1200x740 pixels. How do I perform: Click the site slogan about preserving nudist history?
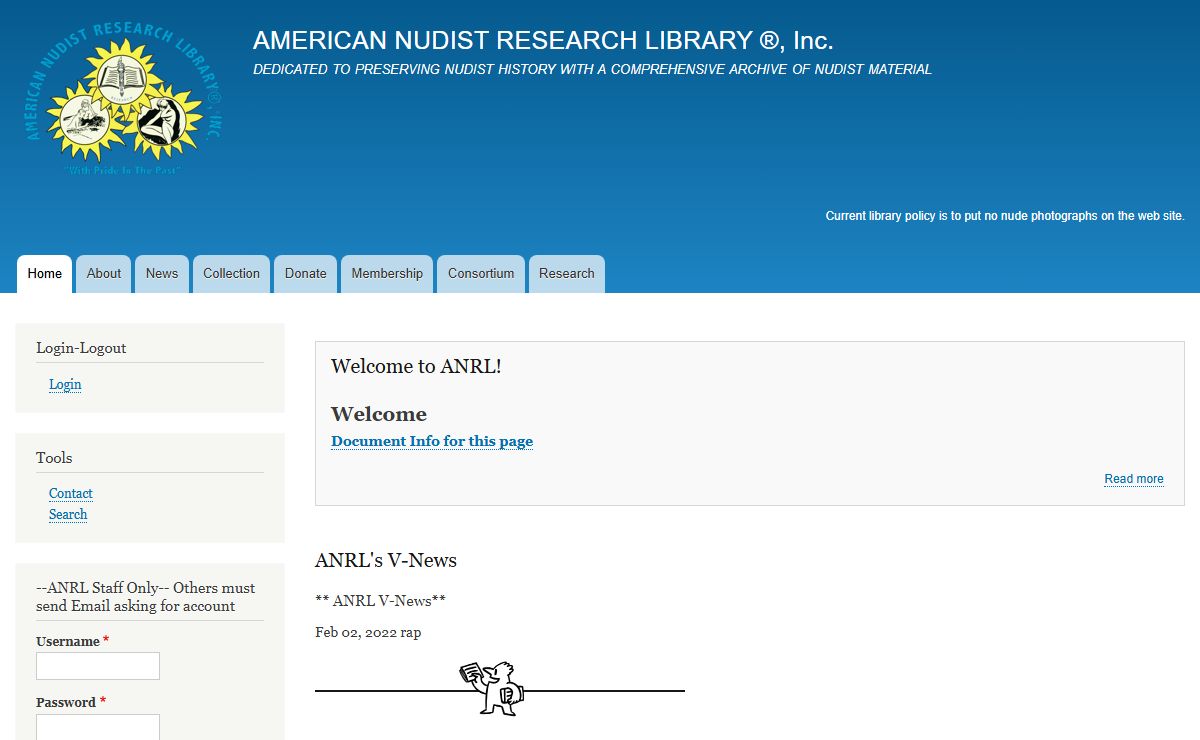(x=592, y=70)
